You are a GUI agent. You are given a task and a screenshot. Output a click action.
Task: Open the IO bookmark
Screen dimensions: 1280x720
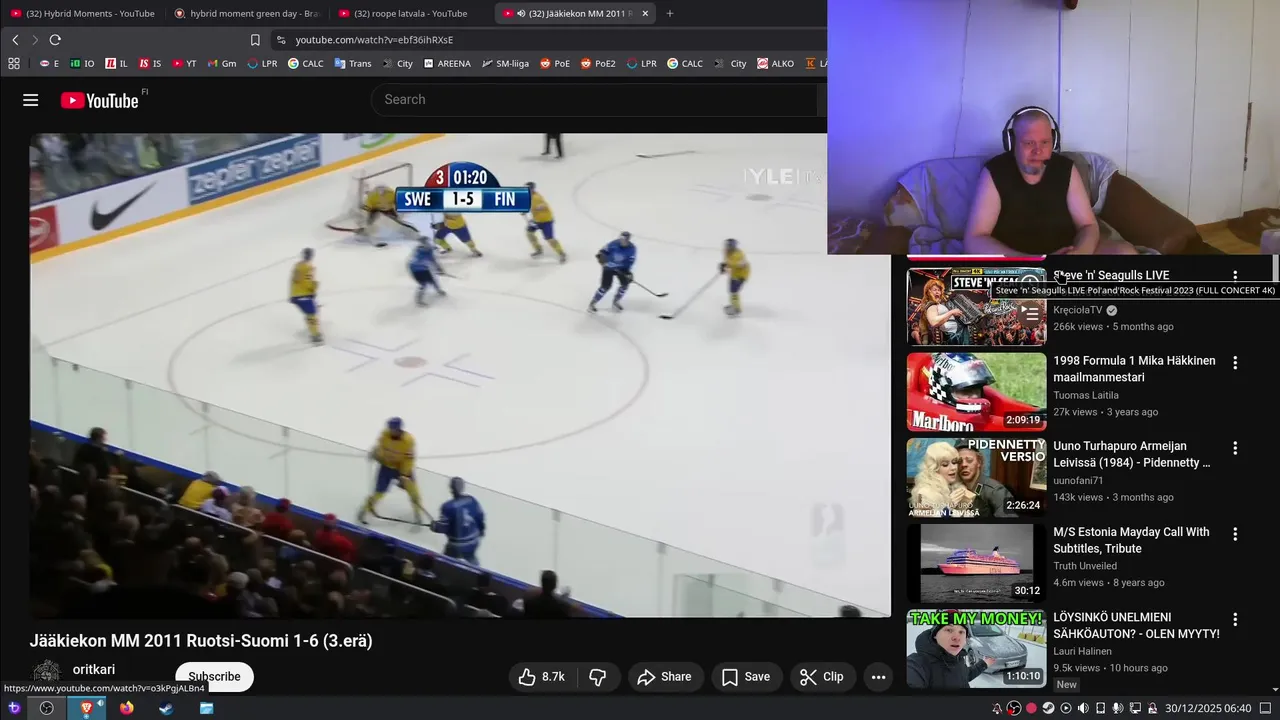pos(82,63)
